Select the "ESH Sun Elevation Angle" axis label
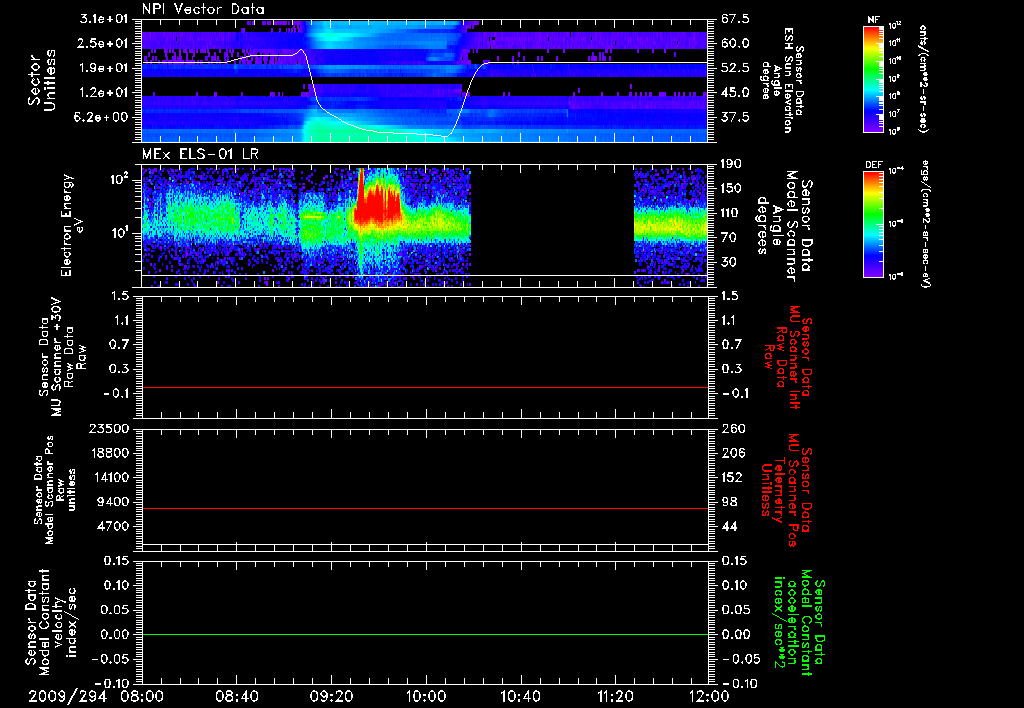Viewport: 1024px width, 708px height. pos(783,80)
